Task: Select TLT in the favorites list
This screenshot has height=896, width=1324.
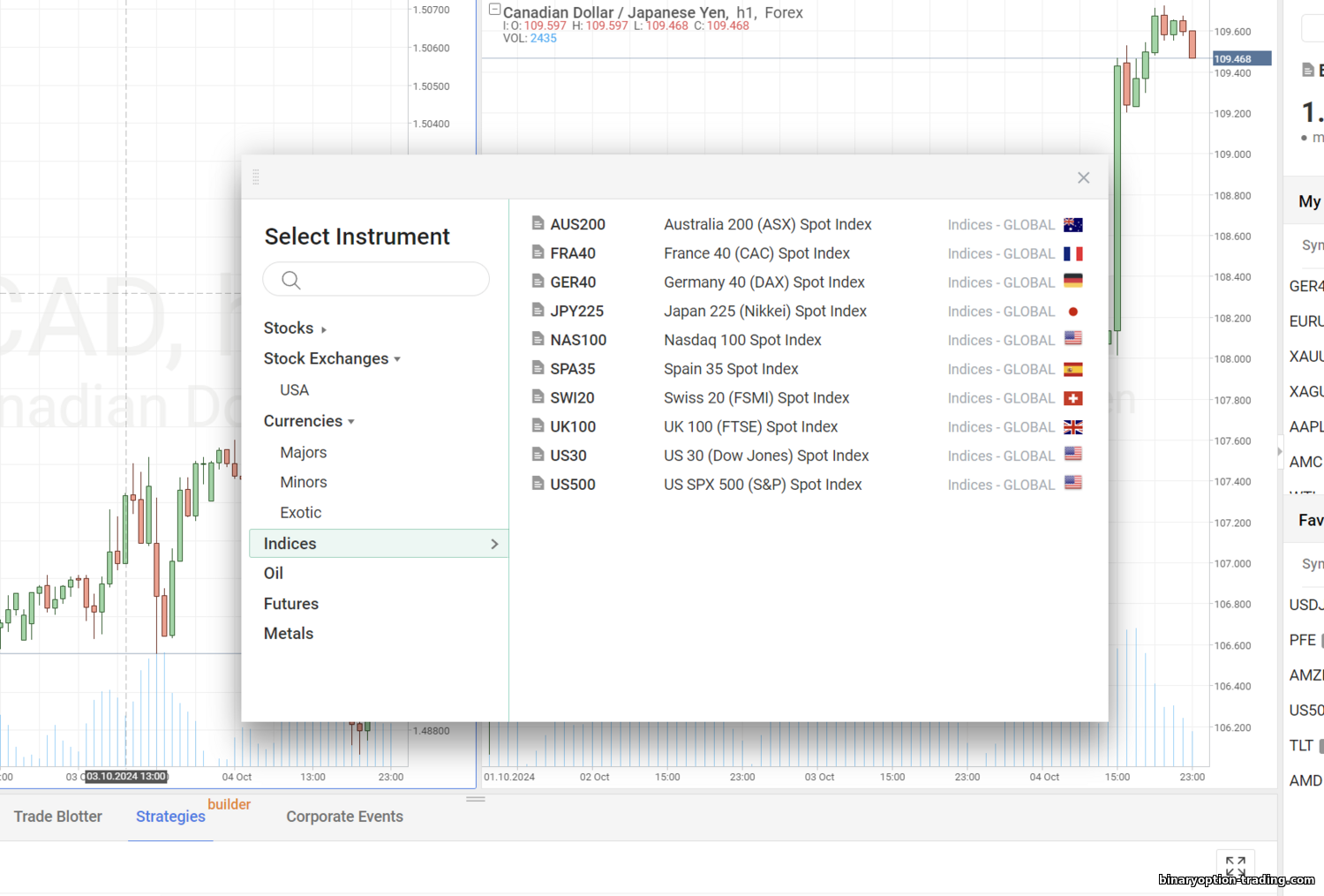Action: pos(1301,746)
